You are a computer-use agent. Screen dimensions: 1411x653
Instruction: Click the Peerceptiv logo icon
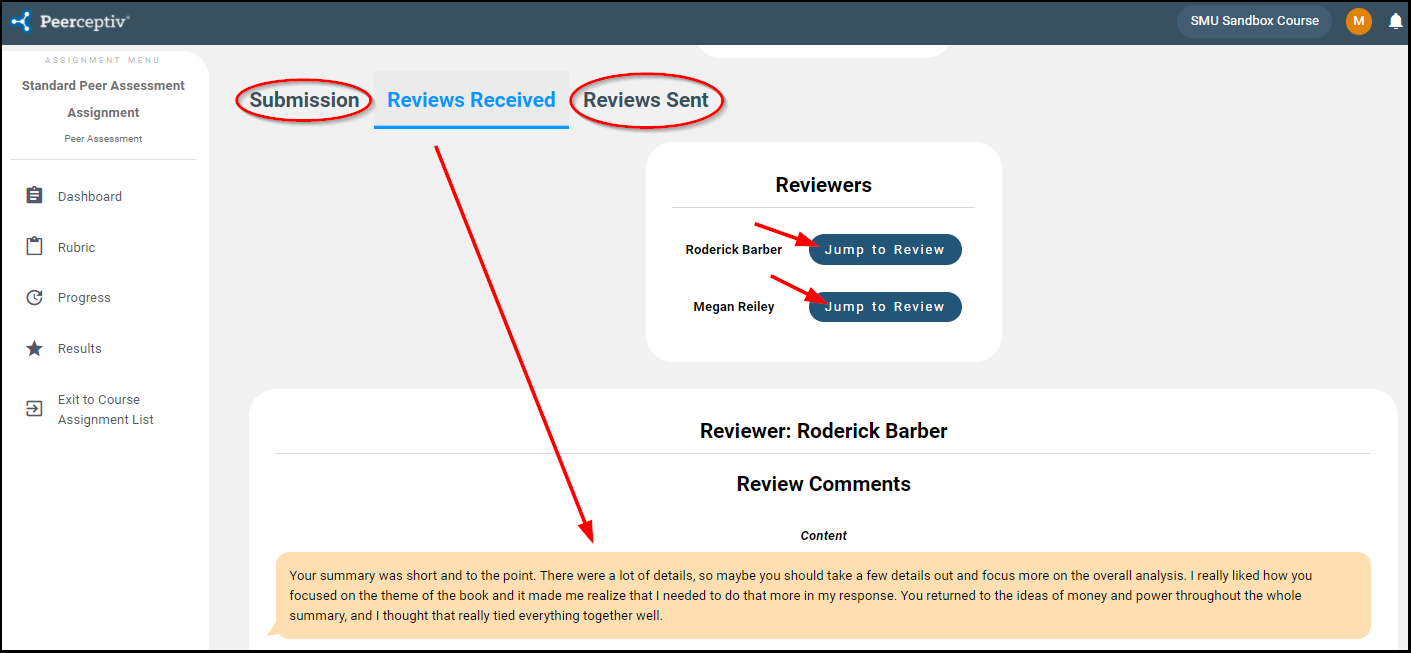pos(21,21)
